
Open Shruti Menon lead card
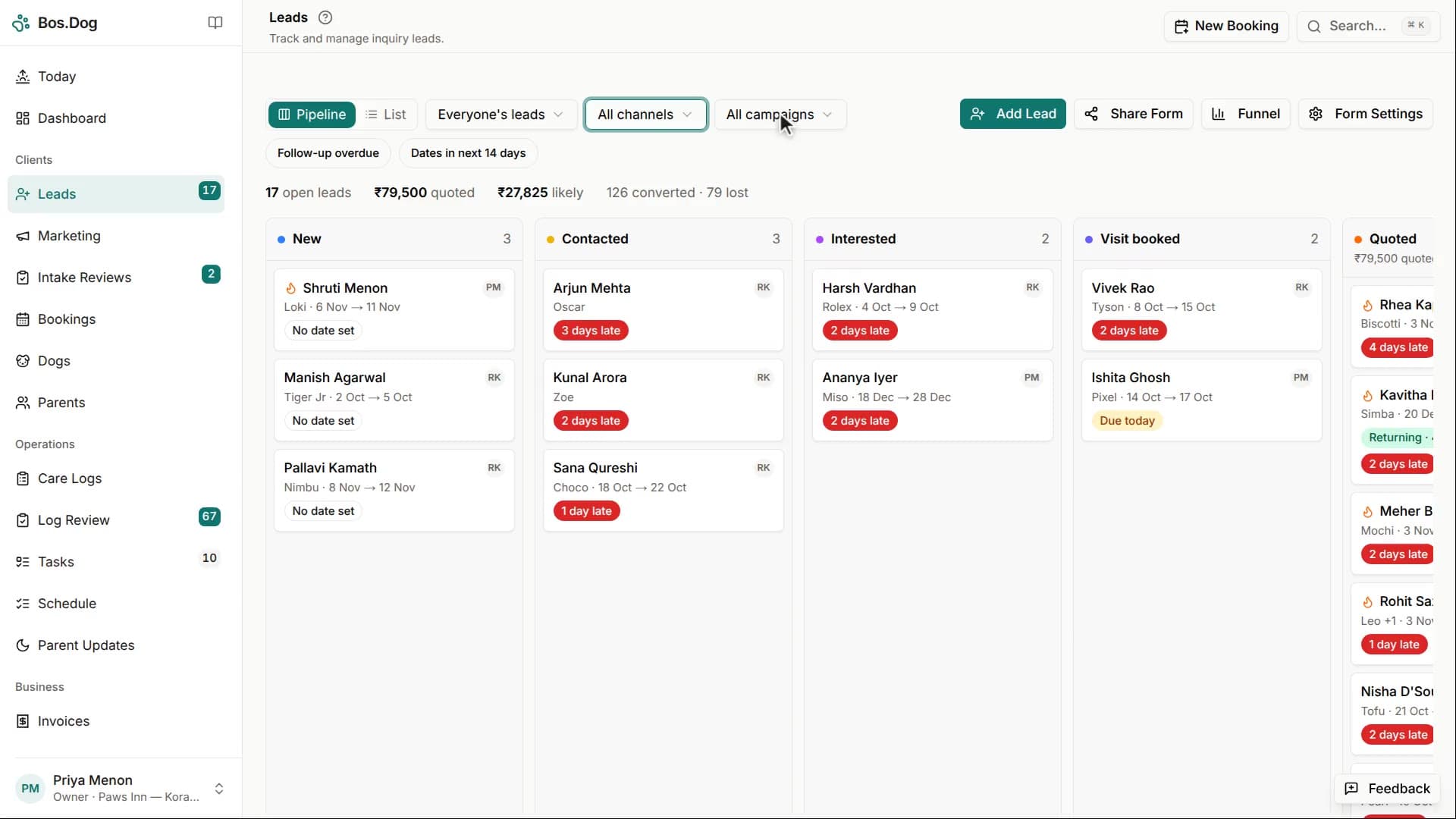point(394,309)
